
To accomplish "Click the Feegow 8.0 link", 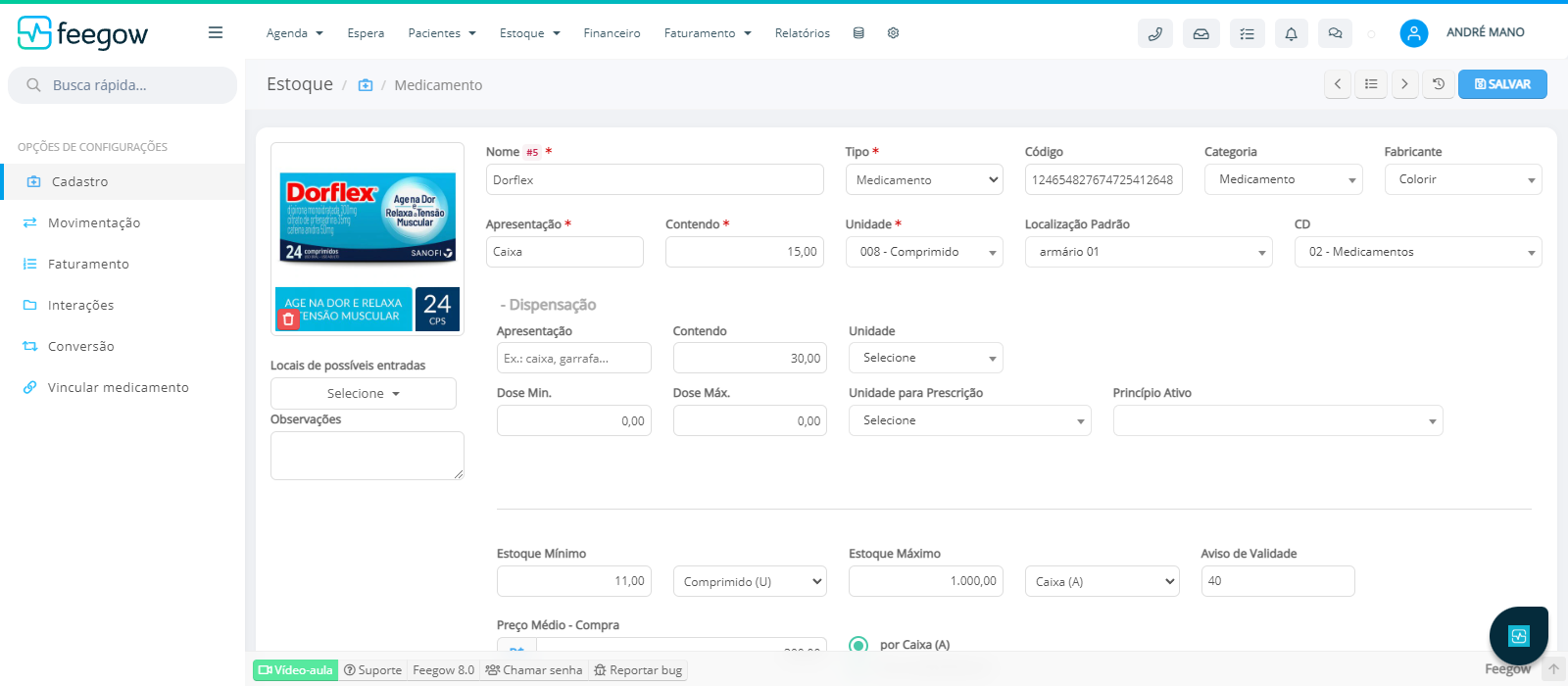I will [x=443, y=670].
